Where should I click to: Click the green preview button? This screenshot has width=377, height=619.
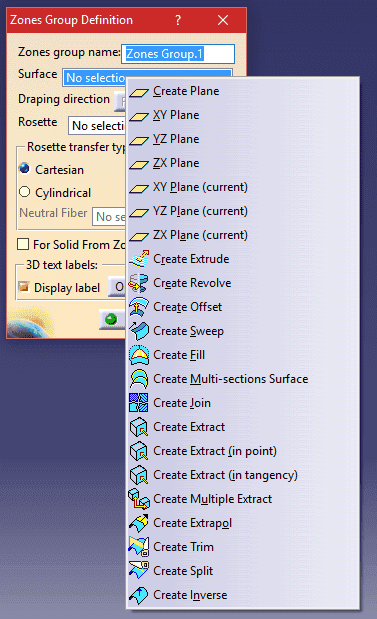[111, 319]
